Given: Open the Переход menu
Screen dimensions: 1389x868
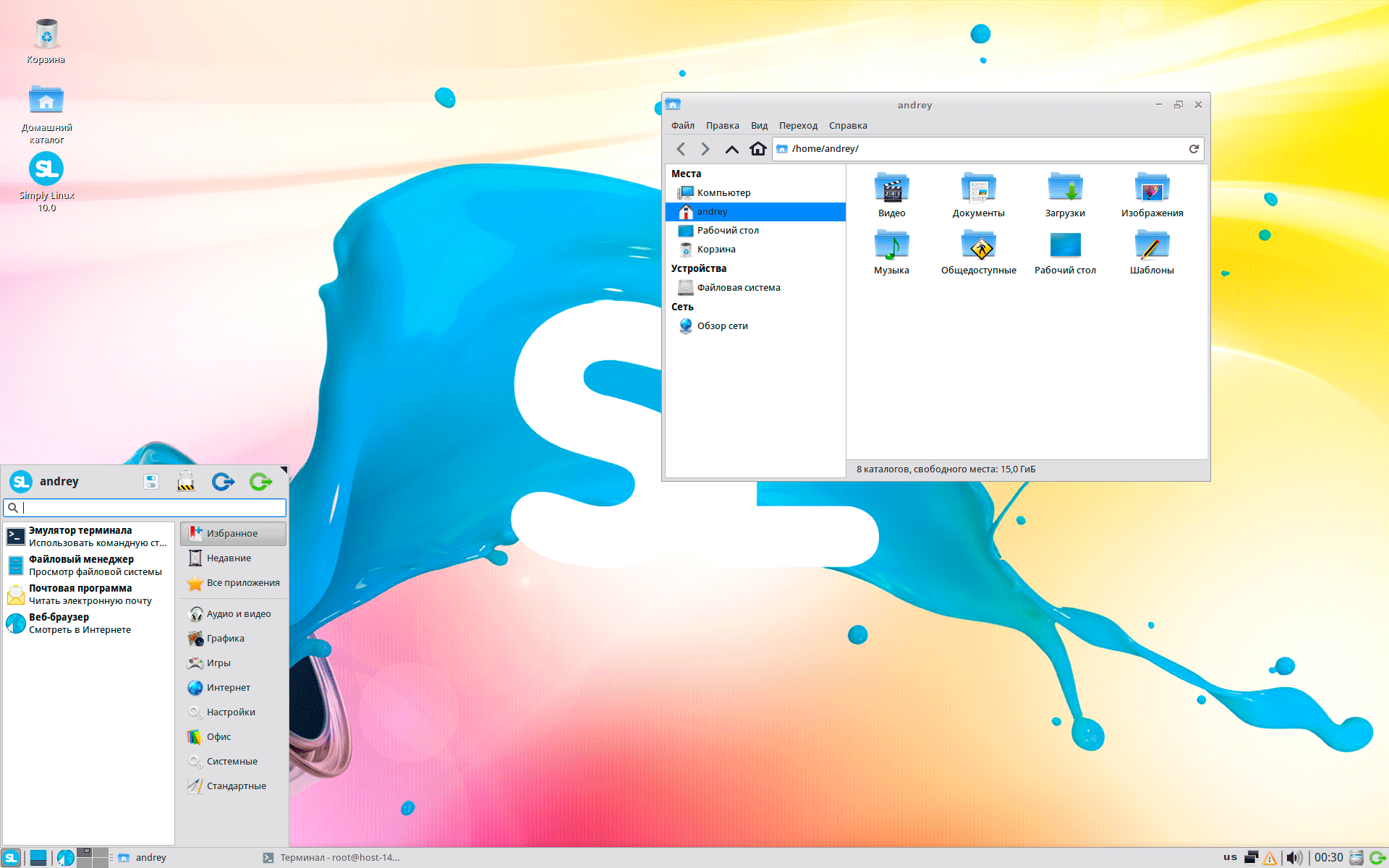Looking at the screenshot, I should click(x=798, y=126).
